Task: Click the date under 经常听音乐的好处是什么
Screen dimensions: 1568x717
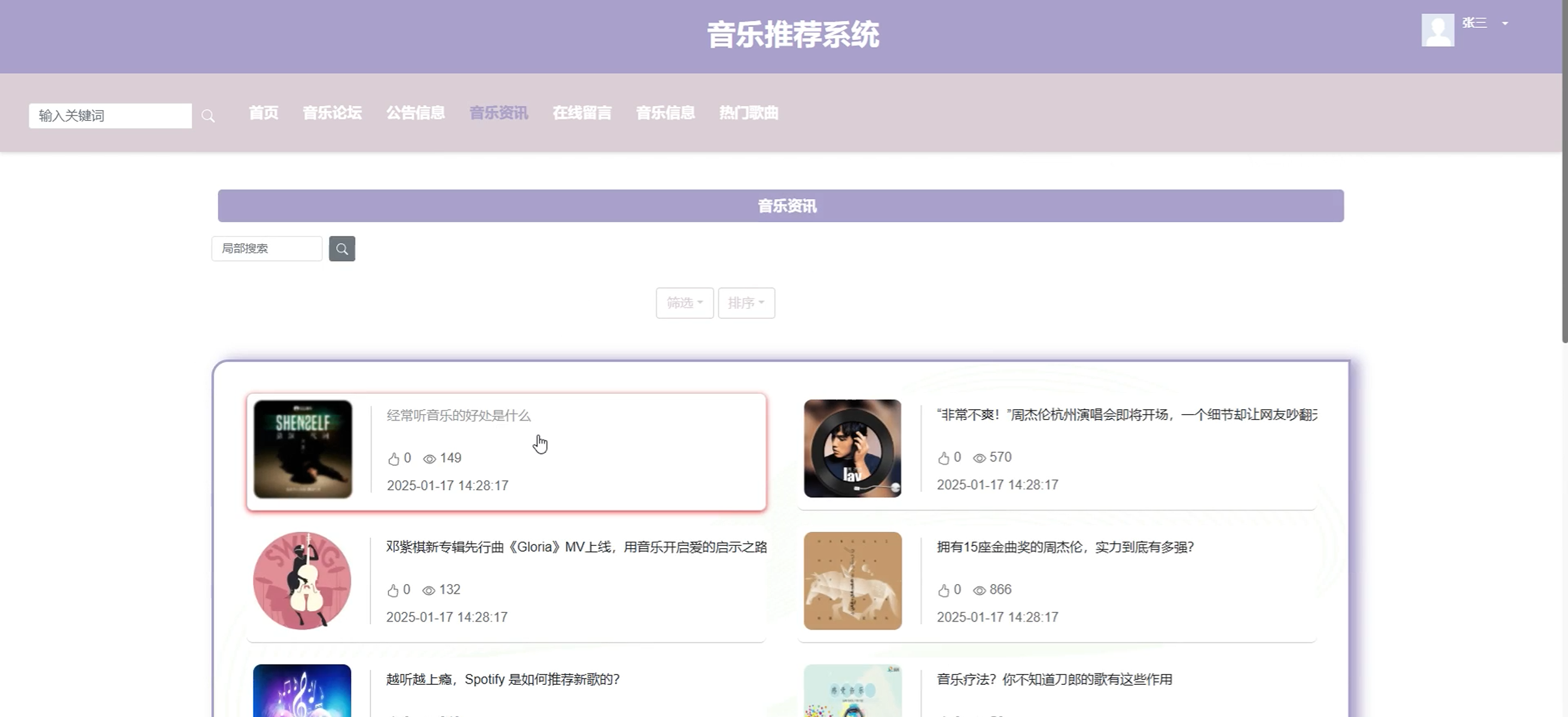Action: click(447, 485)
